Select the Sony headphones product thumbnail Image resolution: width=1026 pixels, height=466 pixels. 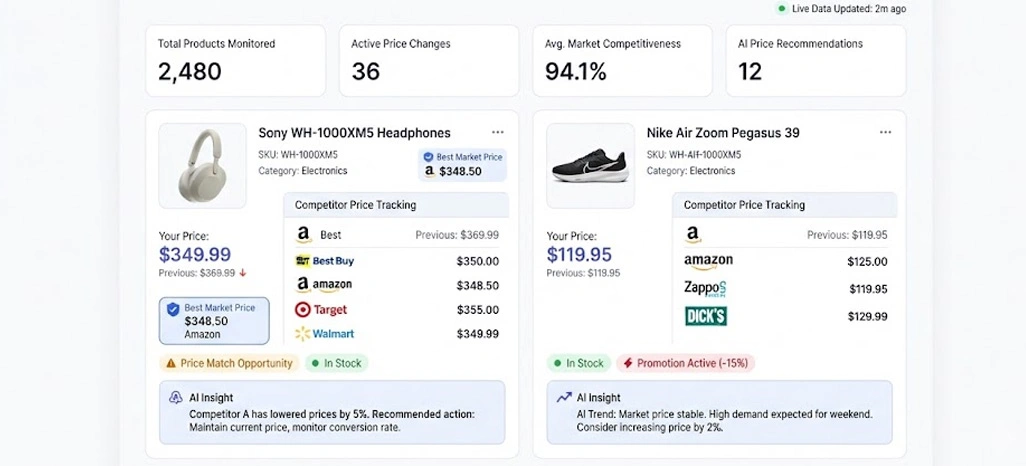coord(202,166)
